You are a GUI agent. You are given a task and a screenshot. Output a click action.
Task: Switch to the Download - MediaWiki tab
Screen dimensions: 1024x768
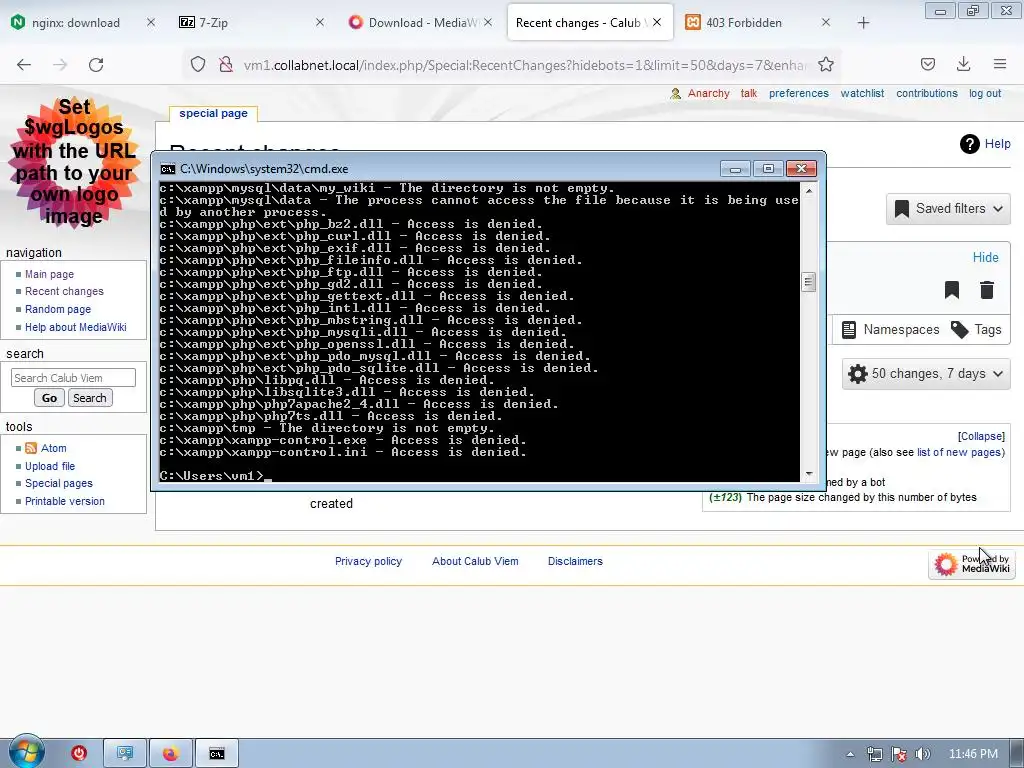tap(421, 23)
